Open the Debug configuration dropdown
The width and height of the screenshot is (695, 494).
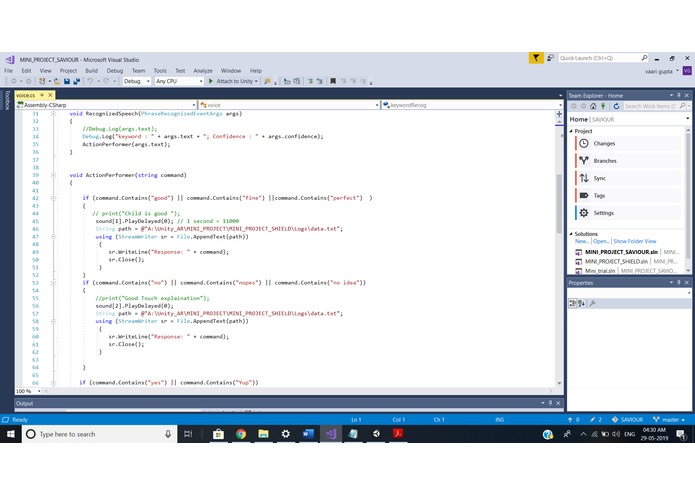(x=137, y=81)
